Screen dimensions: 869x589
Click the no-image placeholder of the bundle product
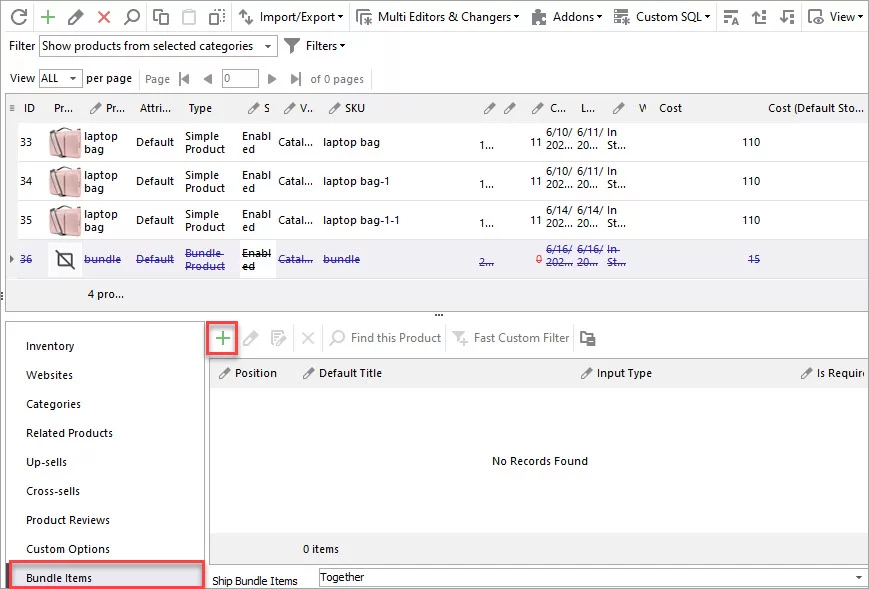tap(65, 259)
